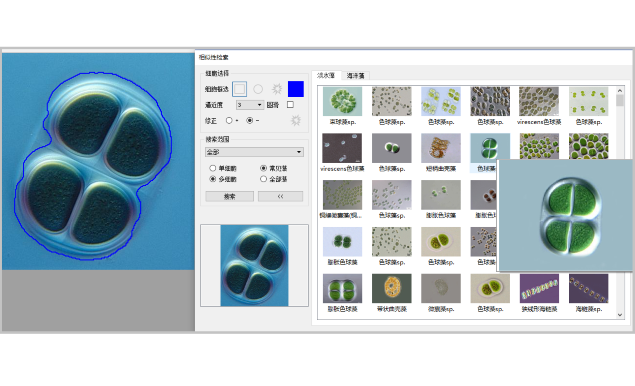Select the purple 海链藻sp. thumbnail
Screen dimensions: 635x386
click(588, 288)
